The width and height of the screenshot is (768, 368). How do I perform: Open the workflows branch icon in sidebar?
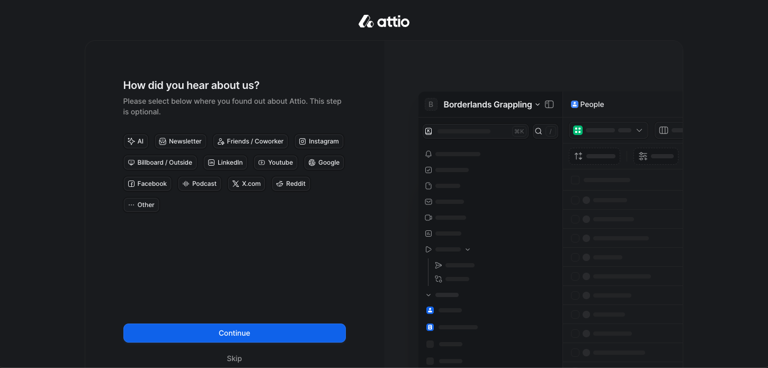tap(438, 279)
